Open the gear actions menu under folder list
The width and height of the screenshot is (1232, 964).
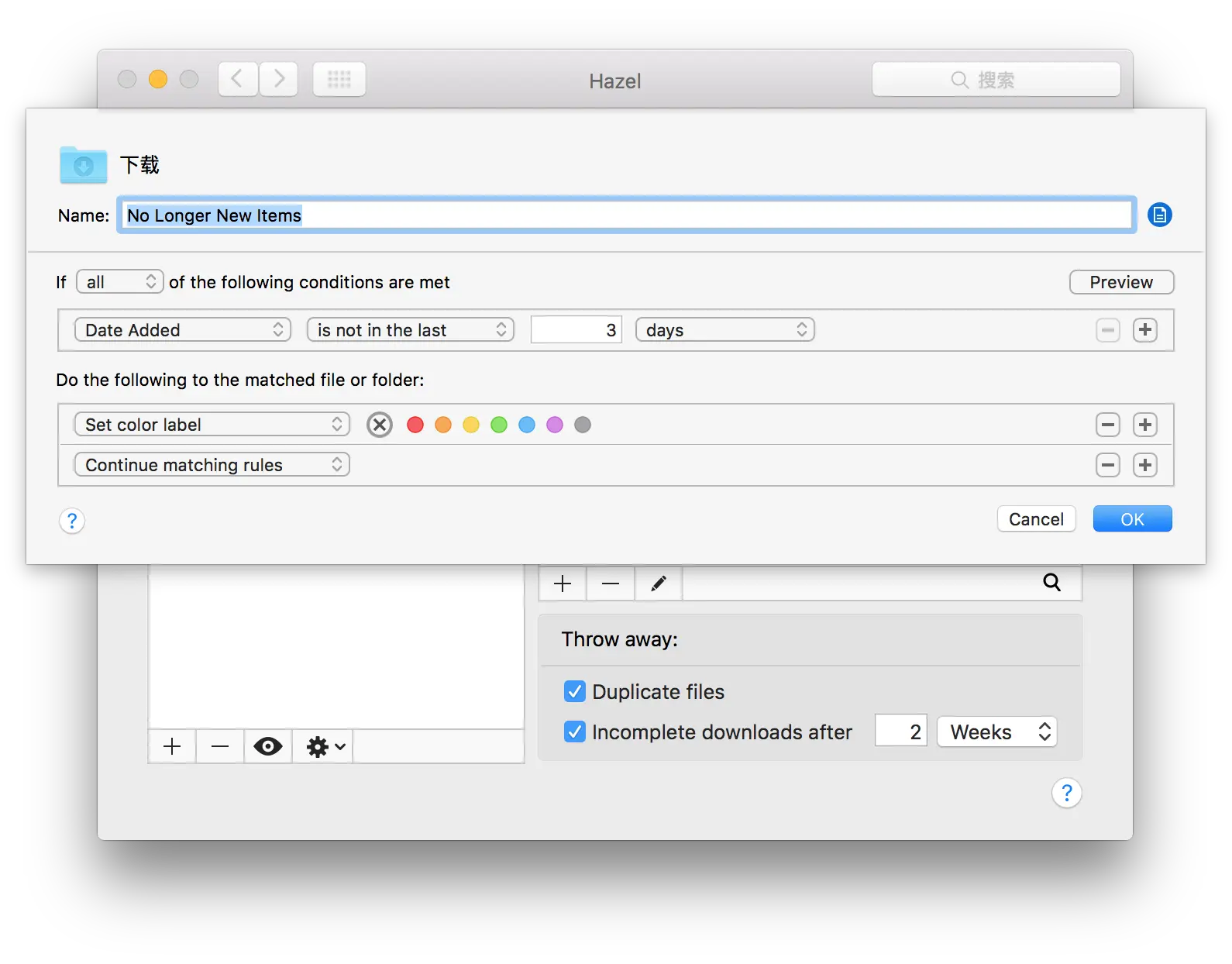click(x=325, y=747)
